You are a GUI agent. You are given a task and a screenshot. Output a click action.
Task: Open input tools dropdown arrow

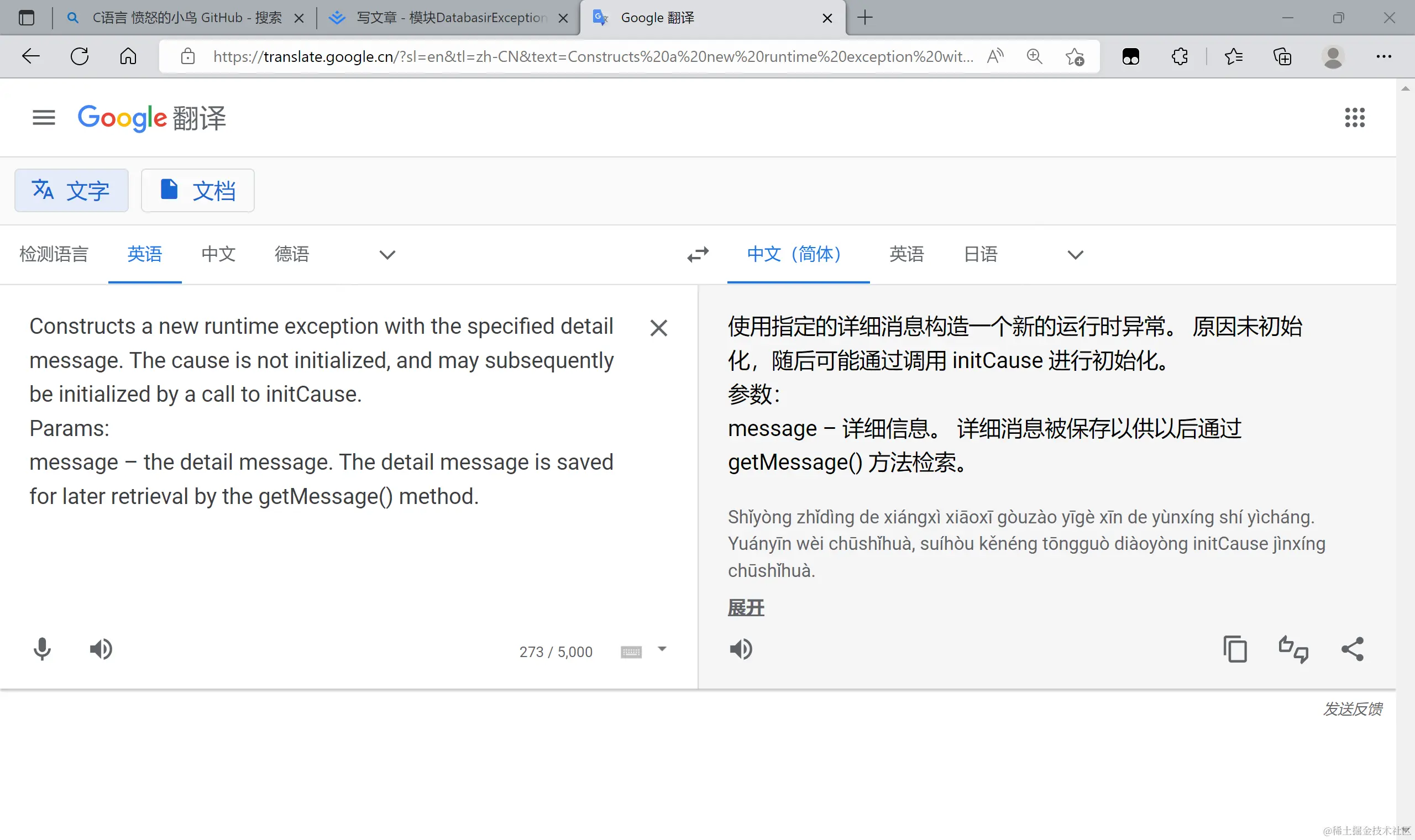pyautogui.click(x=662, y=649)
